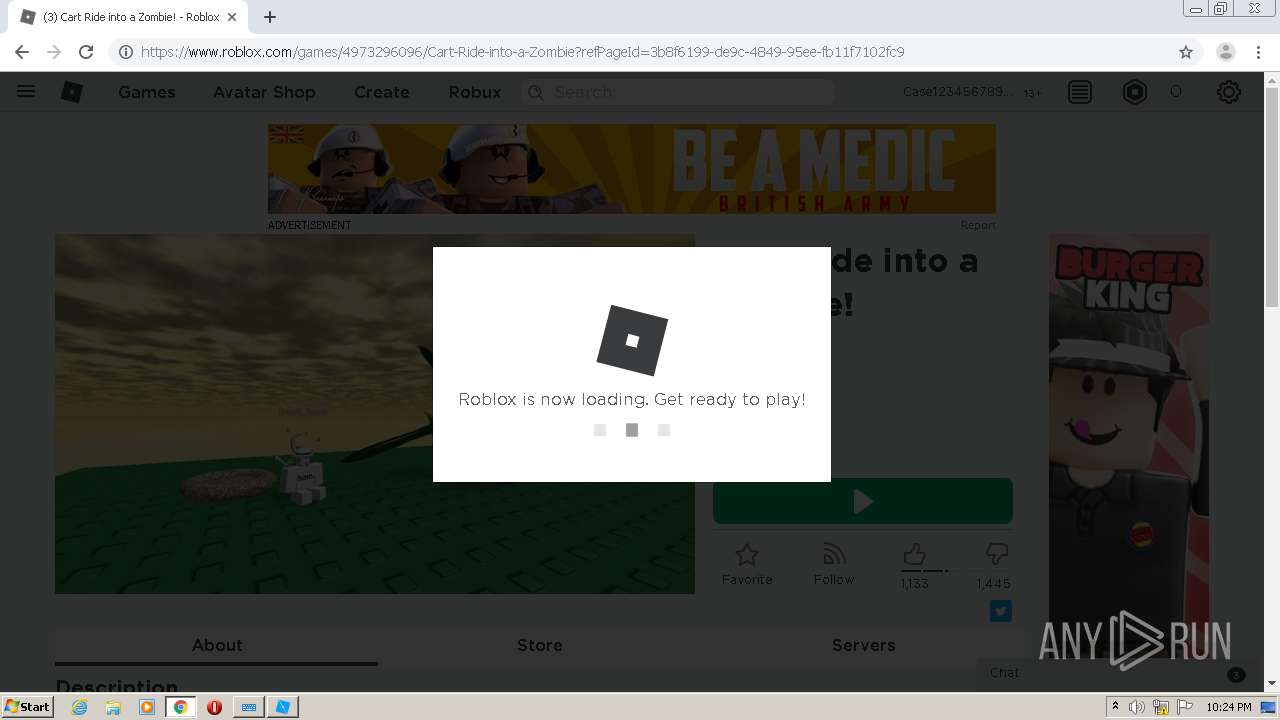Click the taskbar clock showing 10:24 PM
Viewport: 1280px width, 720px height.
click(1229, 707)
